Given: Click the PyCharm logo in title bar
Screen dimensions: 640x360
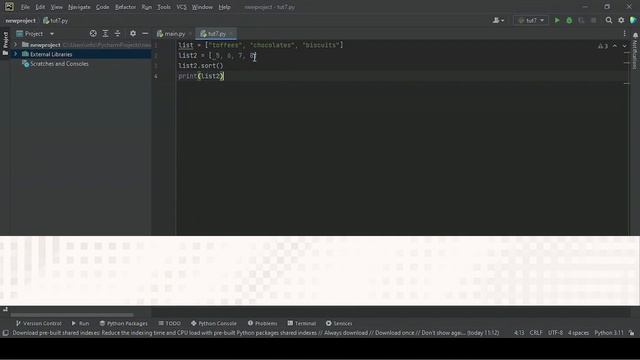Looking at the screenshot, I should pos(9,7).
